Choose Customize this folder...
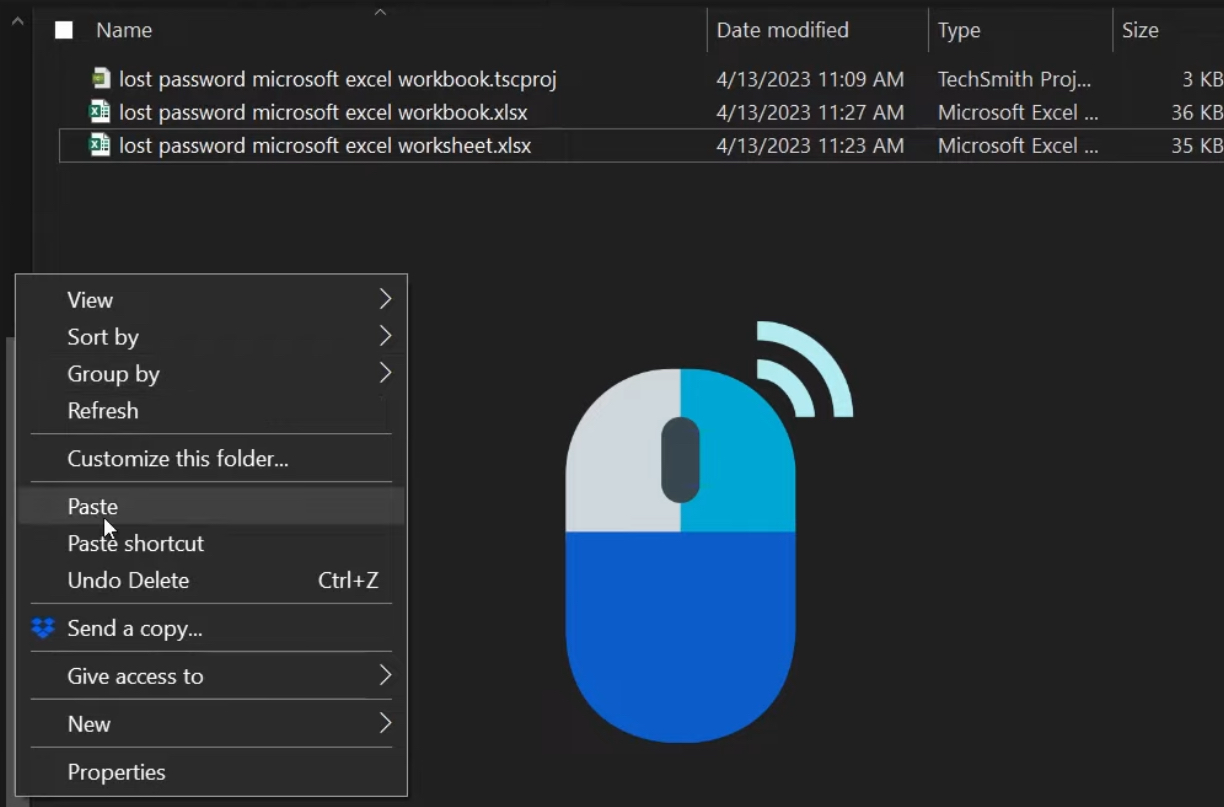 tap(212, 459)
